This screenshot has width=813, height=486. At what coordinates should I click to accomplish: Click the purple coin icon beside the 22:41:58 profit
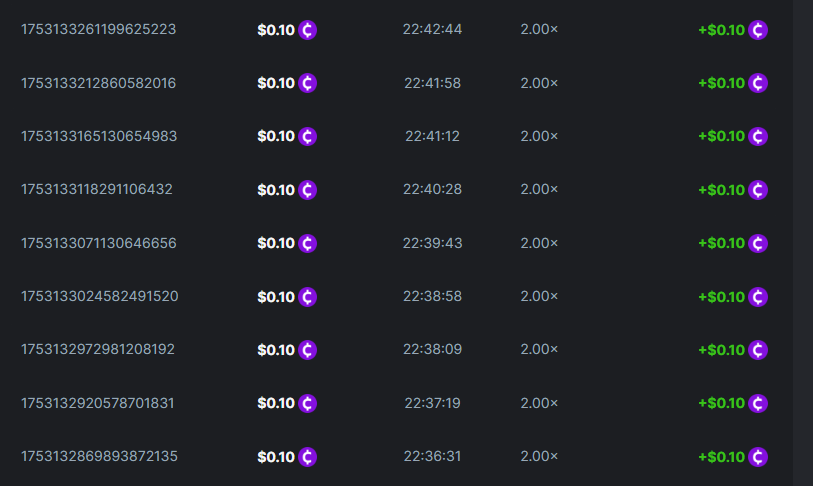(758, 83)
